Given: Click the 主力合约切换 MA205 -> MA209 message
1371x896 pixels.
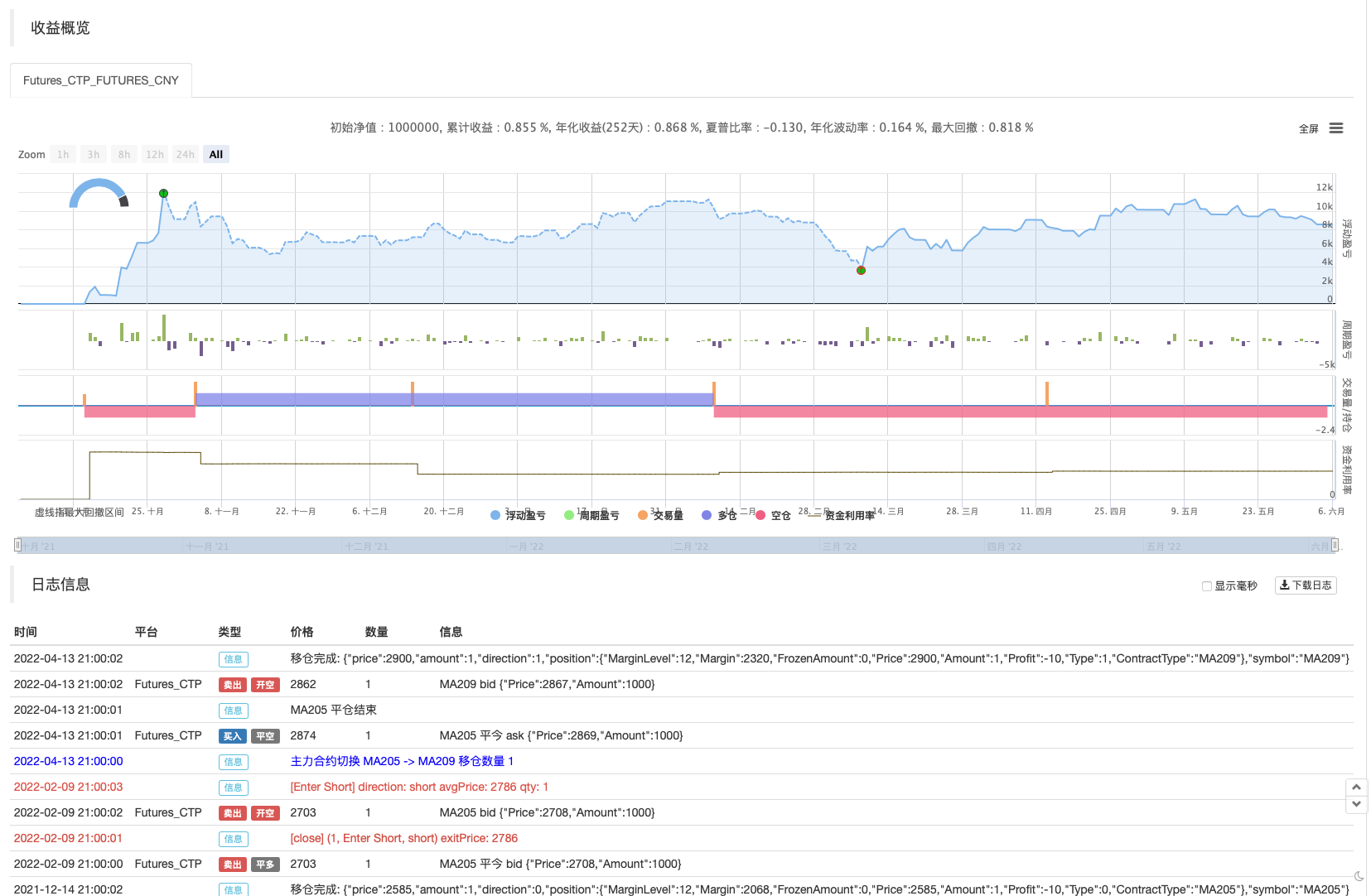Looking at the screenshot, I should [x=402, y=761].
